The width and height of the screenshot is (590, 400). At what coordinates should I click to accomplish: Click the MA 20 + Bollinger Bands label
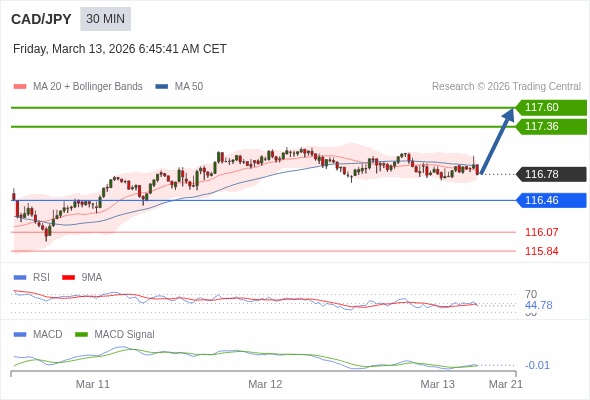pyautogui.click(x=88, y=87)
